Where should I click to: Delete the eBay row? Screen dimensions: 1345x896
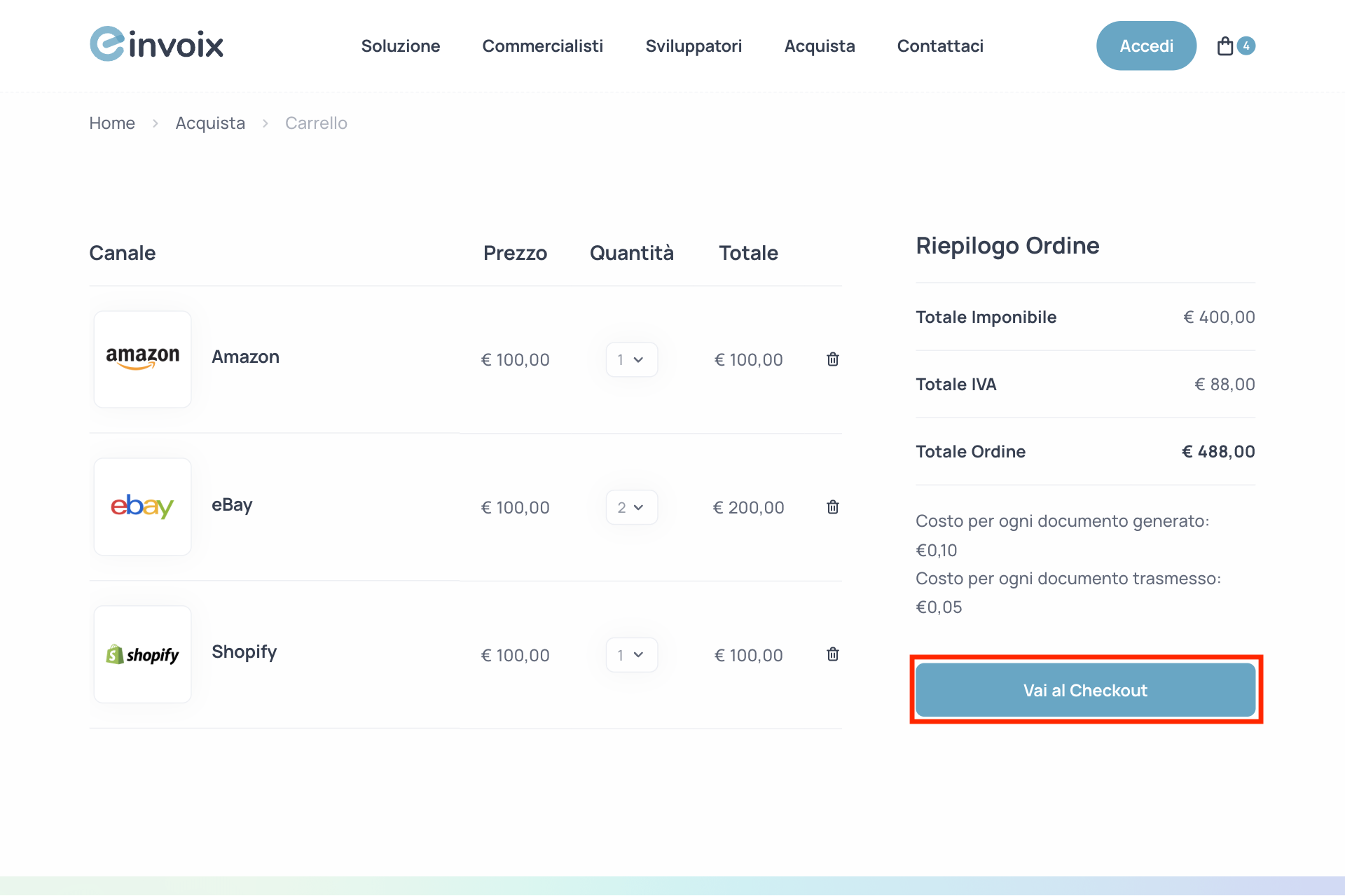(x=832, y=506)
